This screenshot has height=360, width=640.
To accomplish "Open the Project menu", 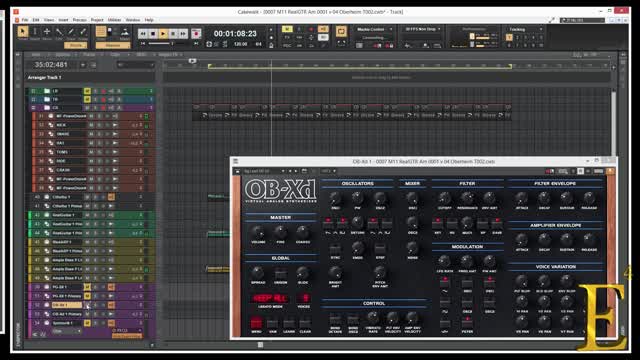I will coord(97,20).
